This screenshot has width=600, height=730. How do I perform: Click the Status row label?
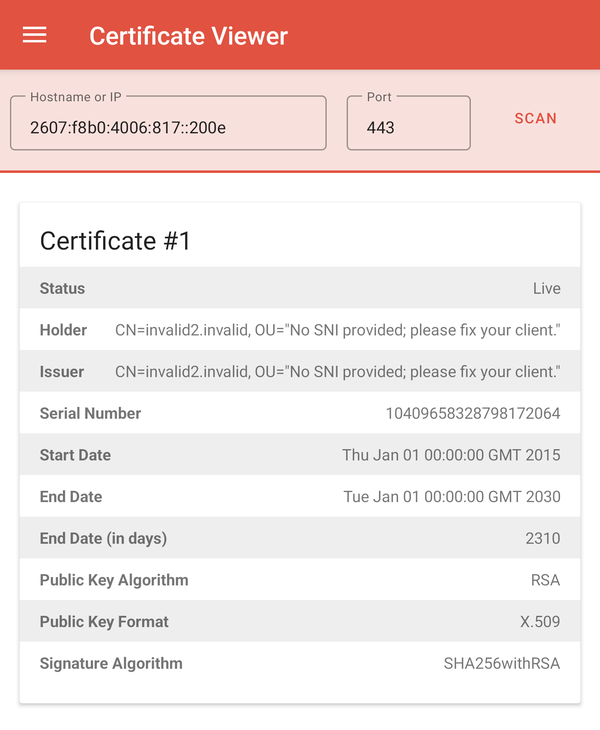(x=62, y=288)
